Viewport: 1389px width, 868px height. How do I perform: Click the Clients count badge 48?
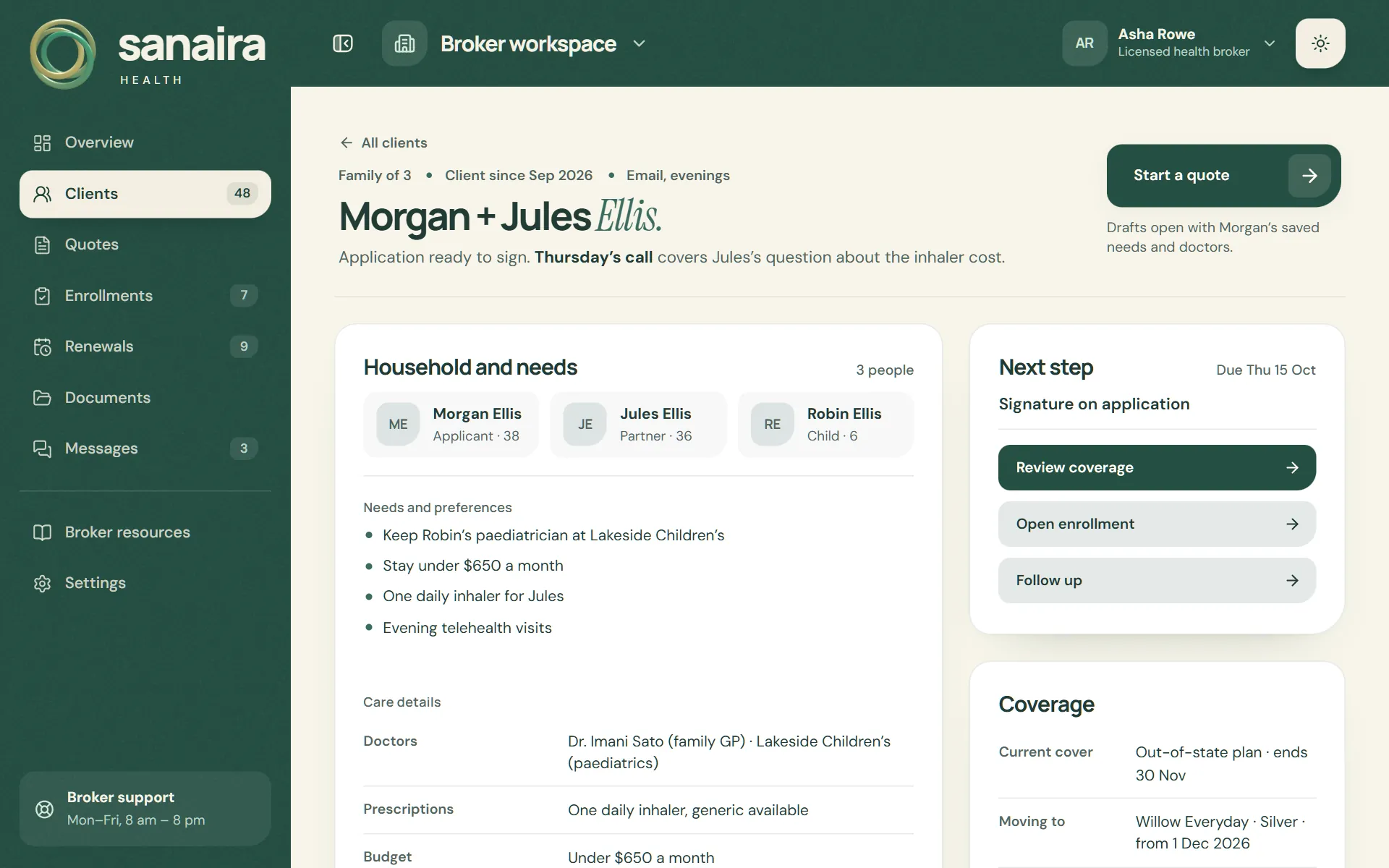click(x=242, y=193)
